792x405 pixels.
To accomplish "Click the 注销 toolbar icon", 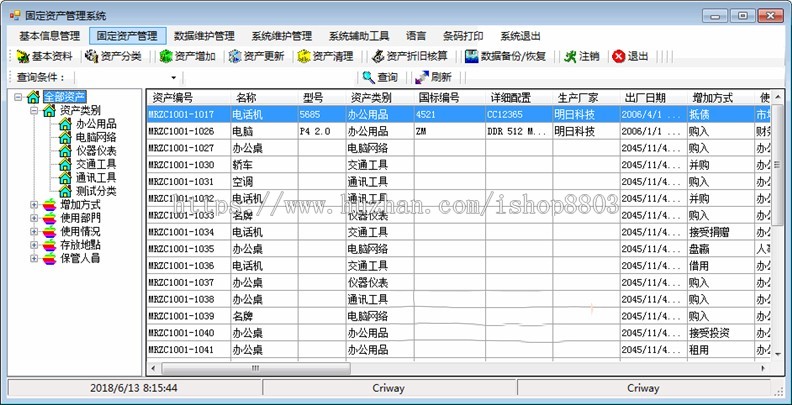I will 571,57.
